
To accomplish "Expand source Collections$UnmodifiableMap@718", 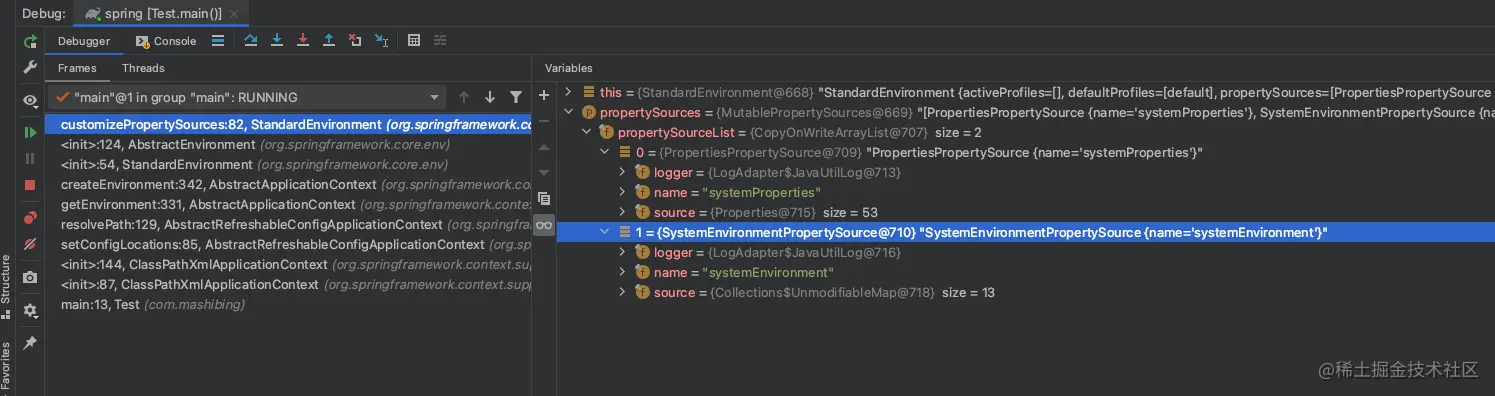I will [x=622, y=292].
